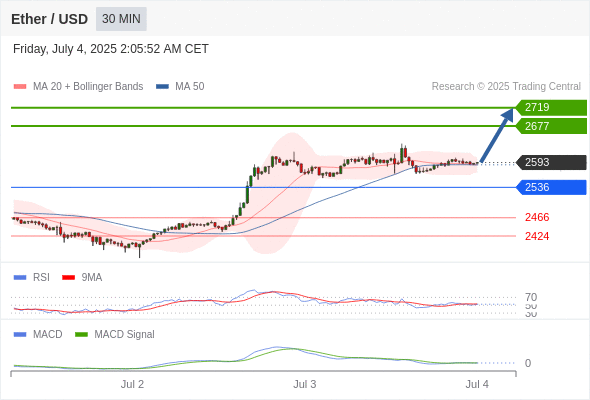This screenshot has width=590, height=400.
Task: Click the RSI legend swatch
Action: (x=20, y=278)
